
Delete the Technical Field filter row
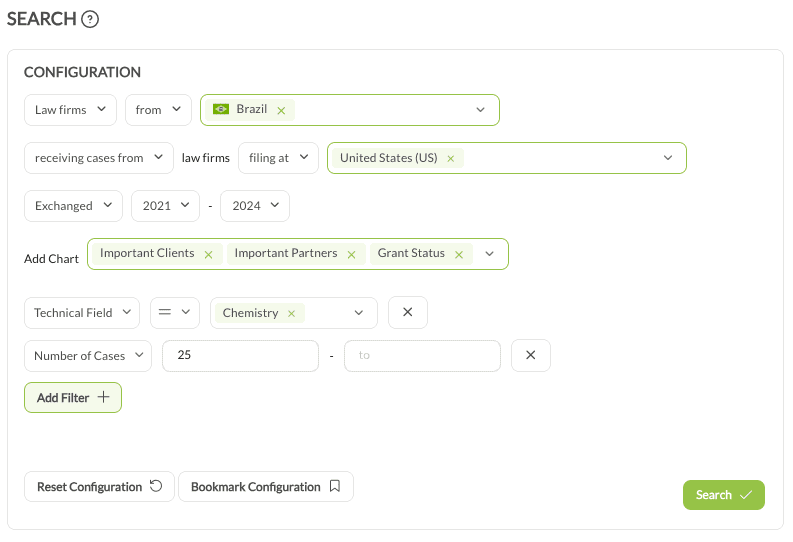pyautogui.click(x=408, y=312)
